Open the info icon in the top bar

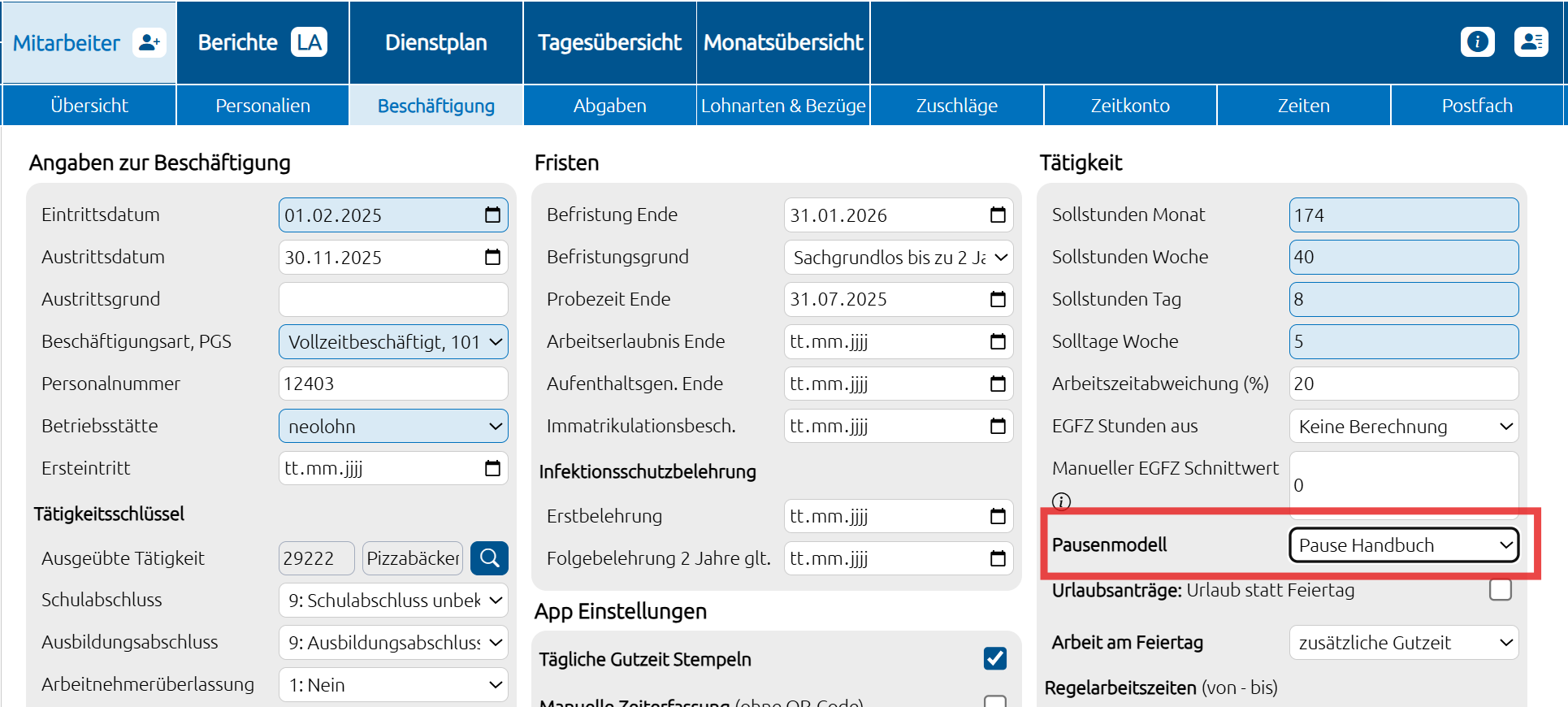coord(1477,41)
